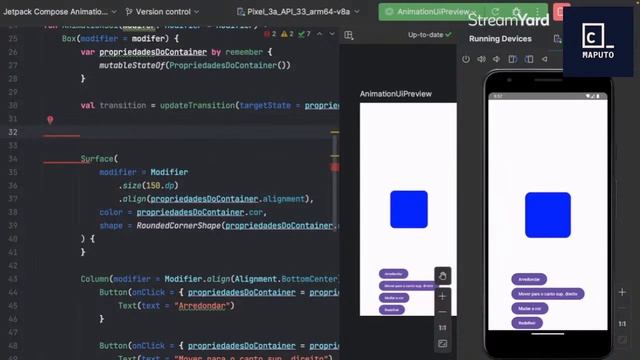Click the blue square in the Compose preview
Image resolution: width=640 pixels, height=360 pixels.
[x=409, y=209]
